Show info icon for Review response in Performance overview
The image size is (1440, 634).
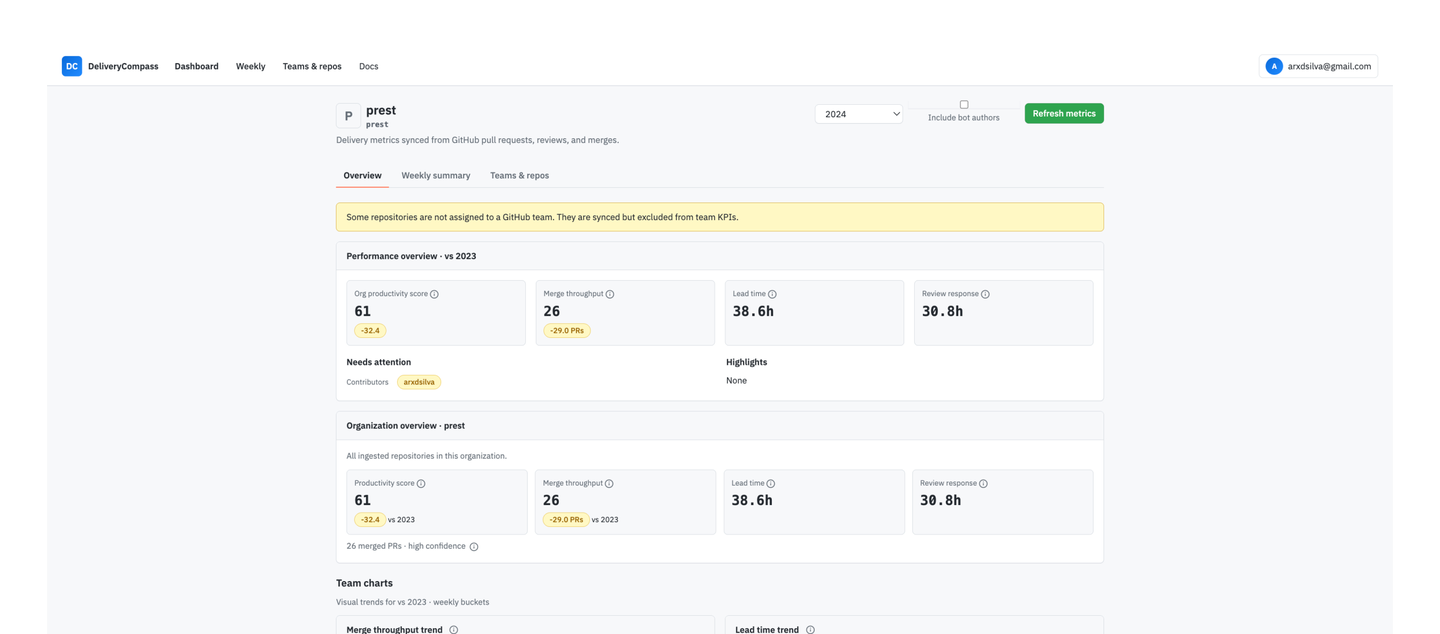pos(985,294)
